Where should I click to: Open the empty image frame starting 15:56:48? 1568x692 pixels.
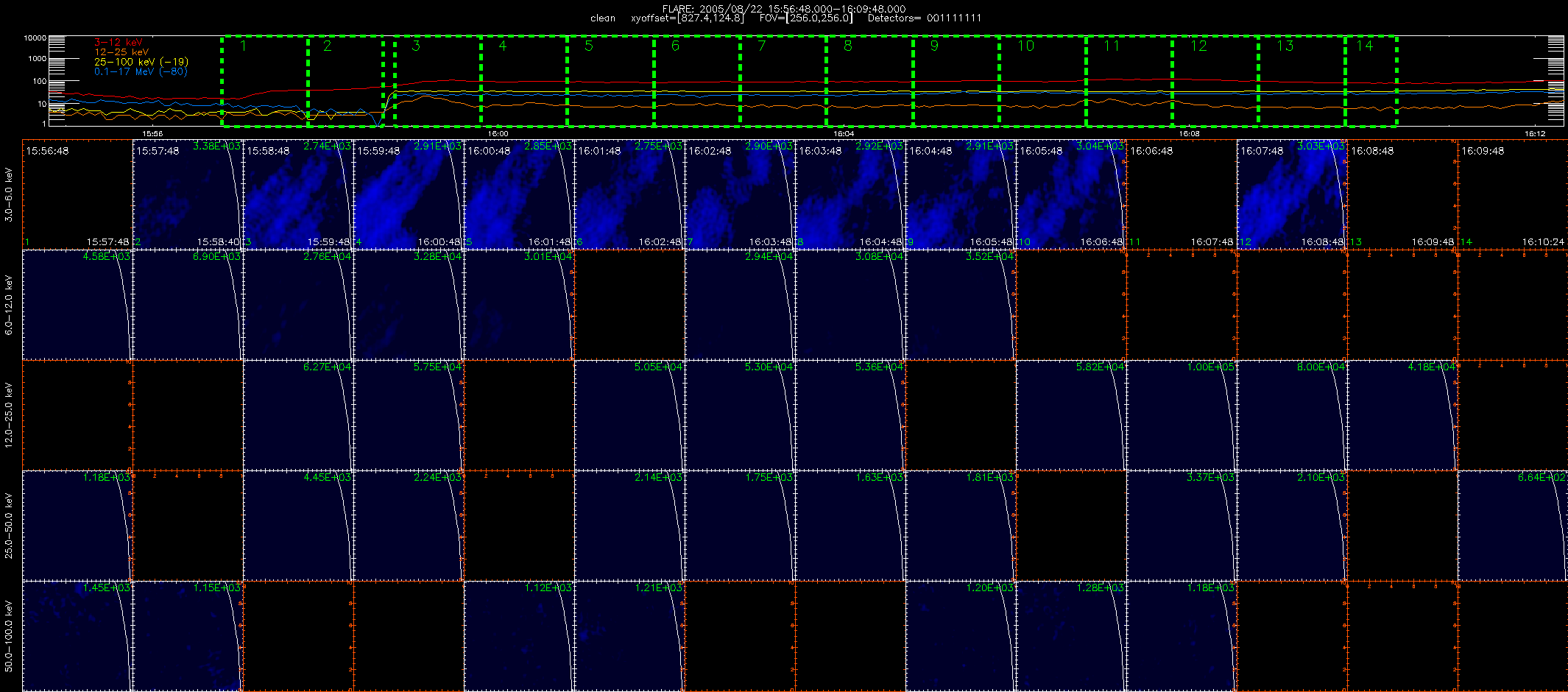(77, 194)
